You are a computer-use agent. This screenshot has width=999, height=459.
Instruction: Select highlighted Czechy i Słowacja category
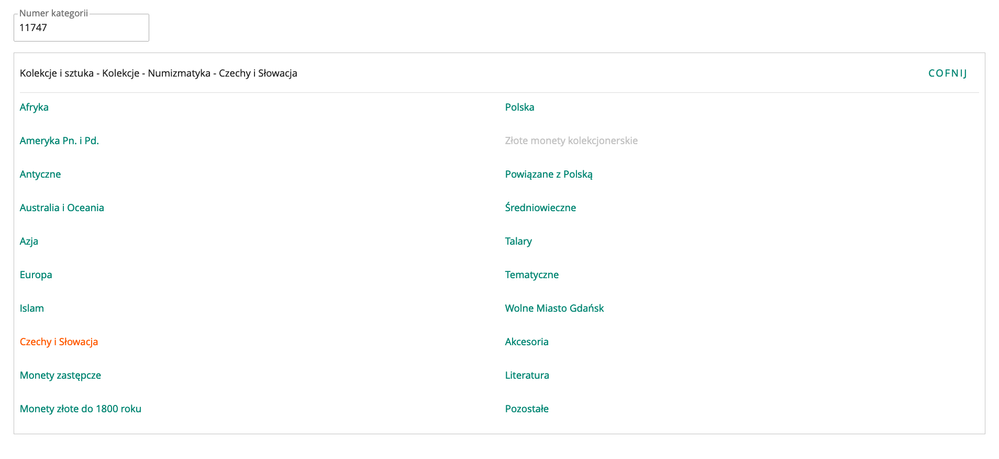tap(59, 342)
